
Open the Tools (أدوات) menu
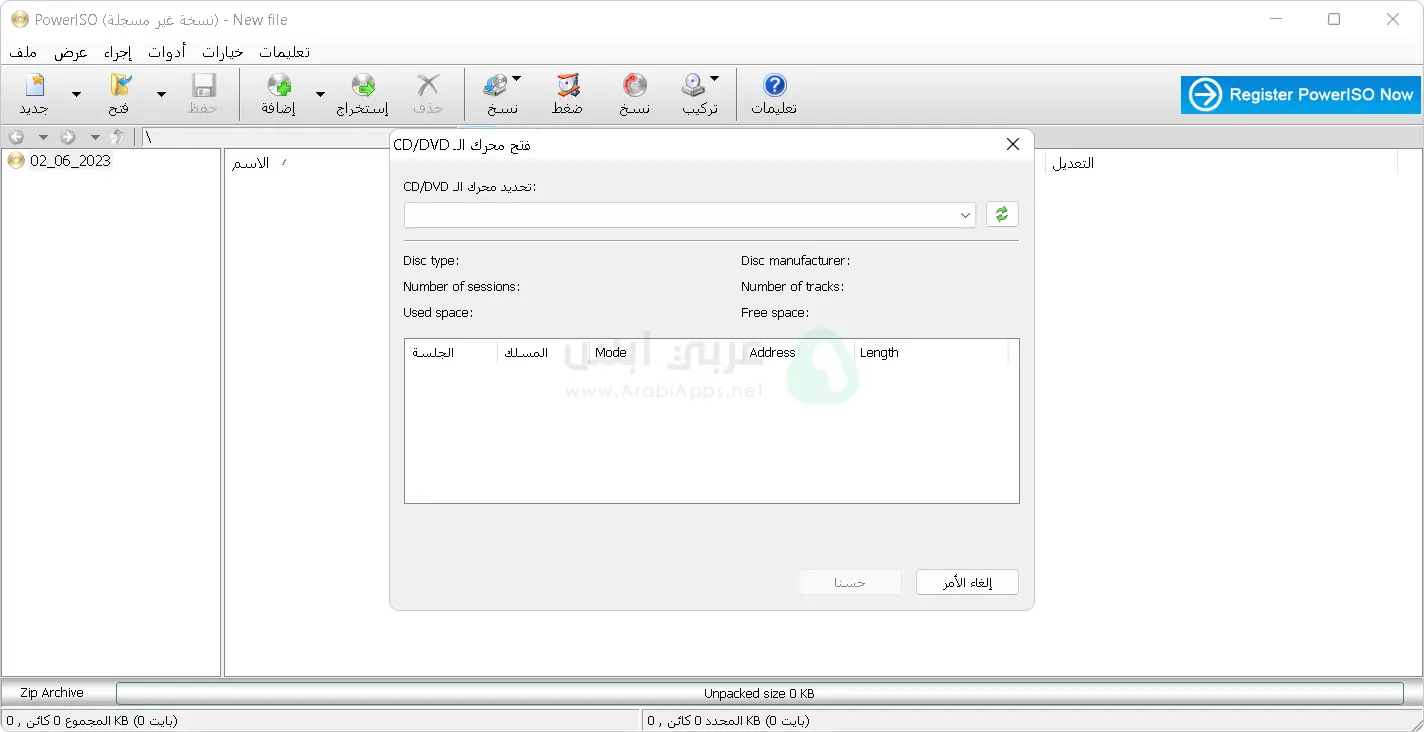click(x=167, y=52)
